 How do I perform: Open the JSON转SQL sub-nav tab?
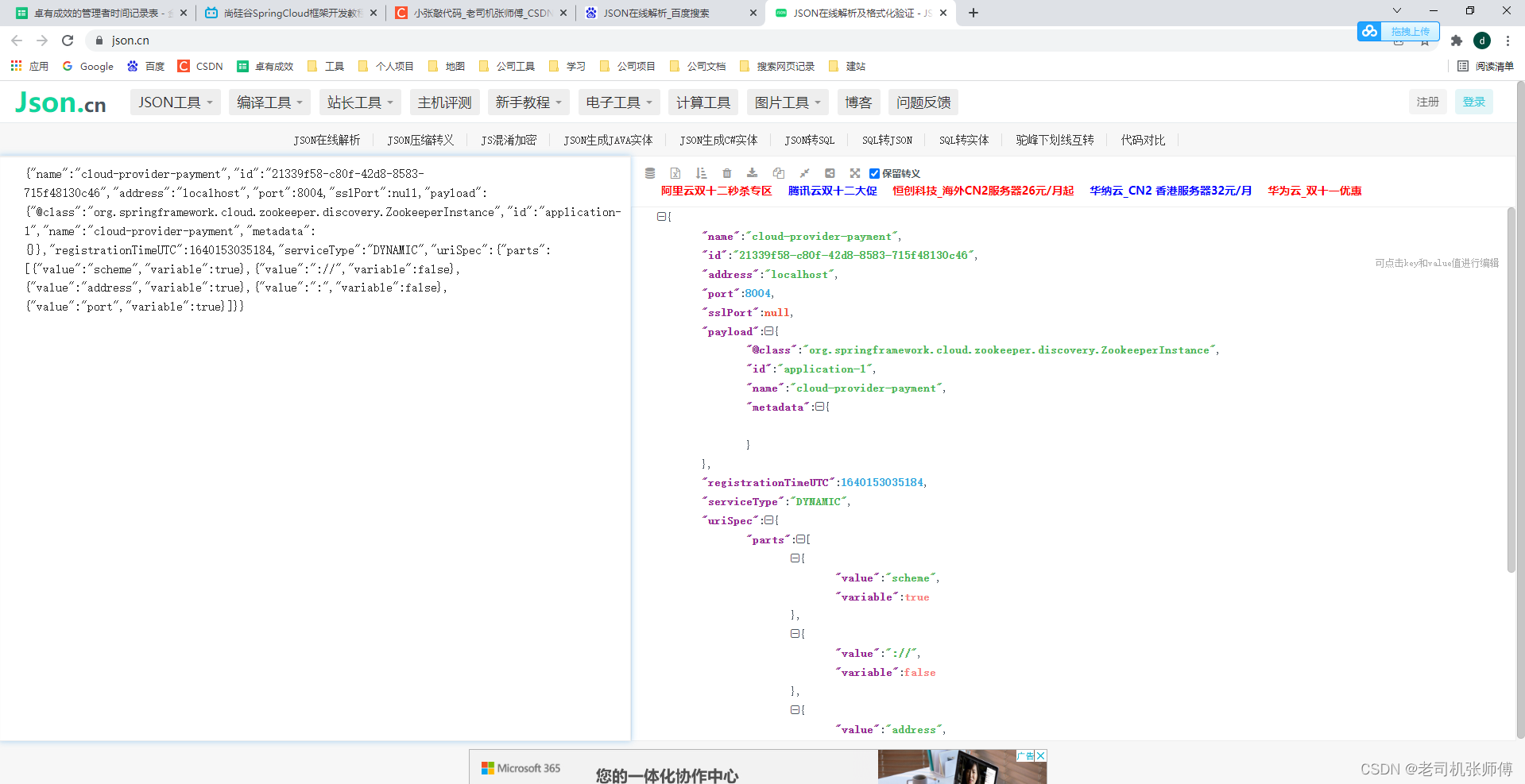(x=810, y=140)
